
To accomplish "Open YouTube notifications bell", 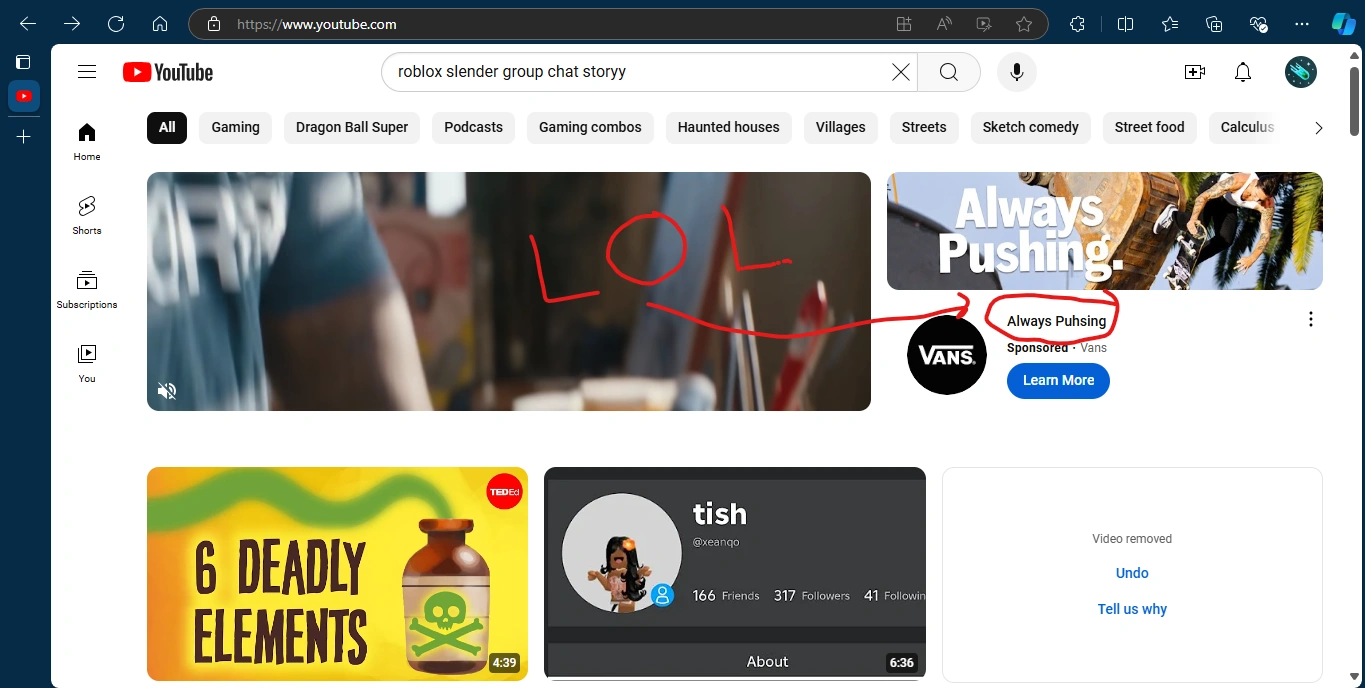I will [x=1242, y=71].
